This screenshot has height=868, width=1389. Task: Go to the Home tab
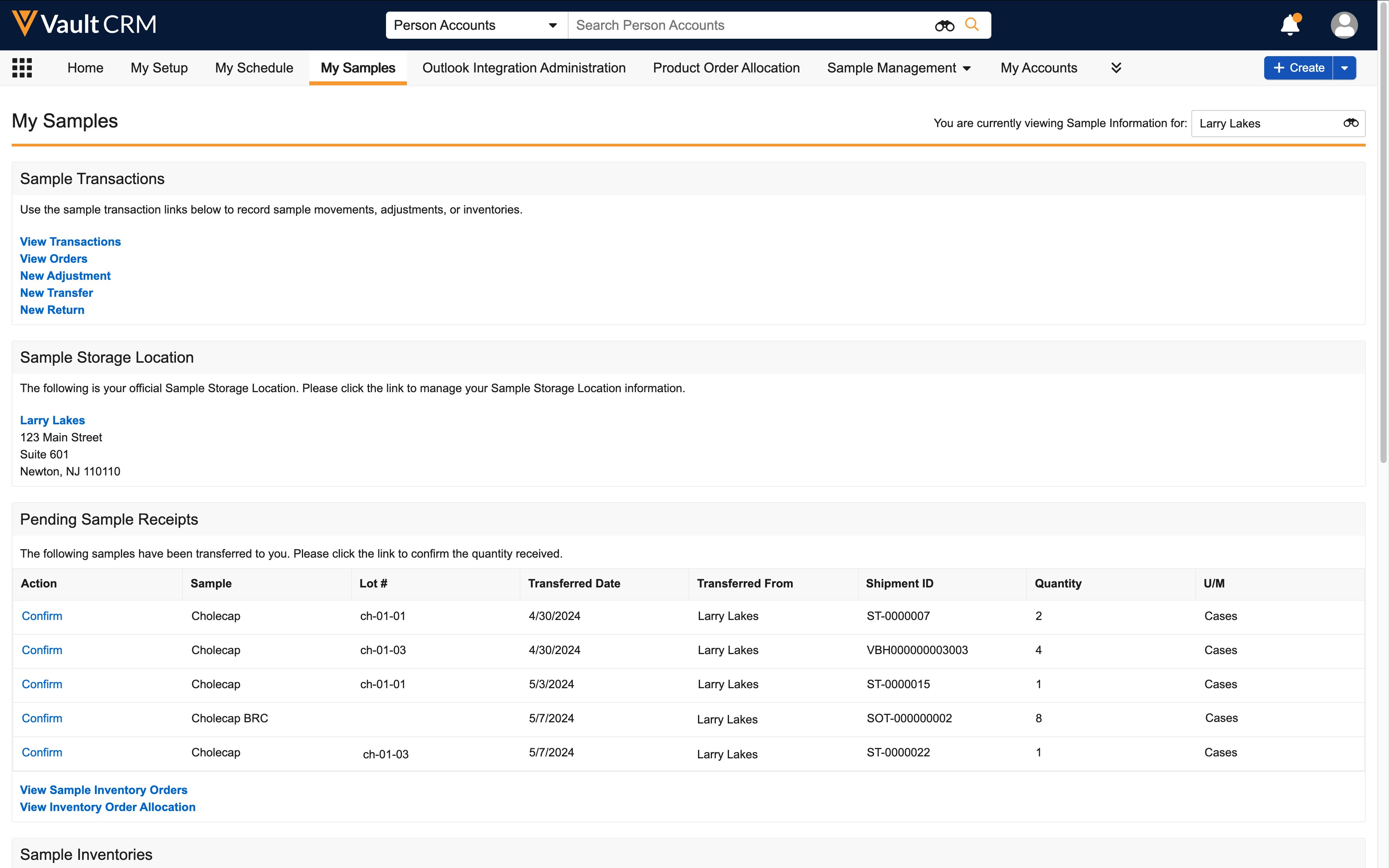tap(85, 68)
